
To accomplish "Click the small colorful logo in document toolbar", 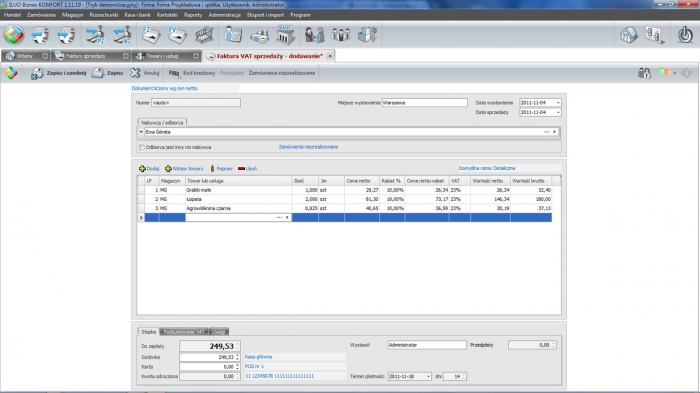I will [x=11, y=73].
